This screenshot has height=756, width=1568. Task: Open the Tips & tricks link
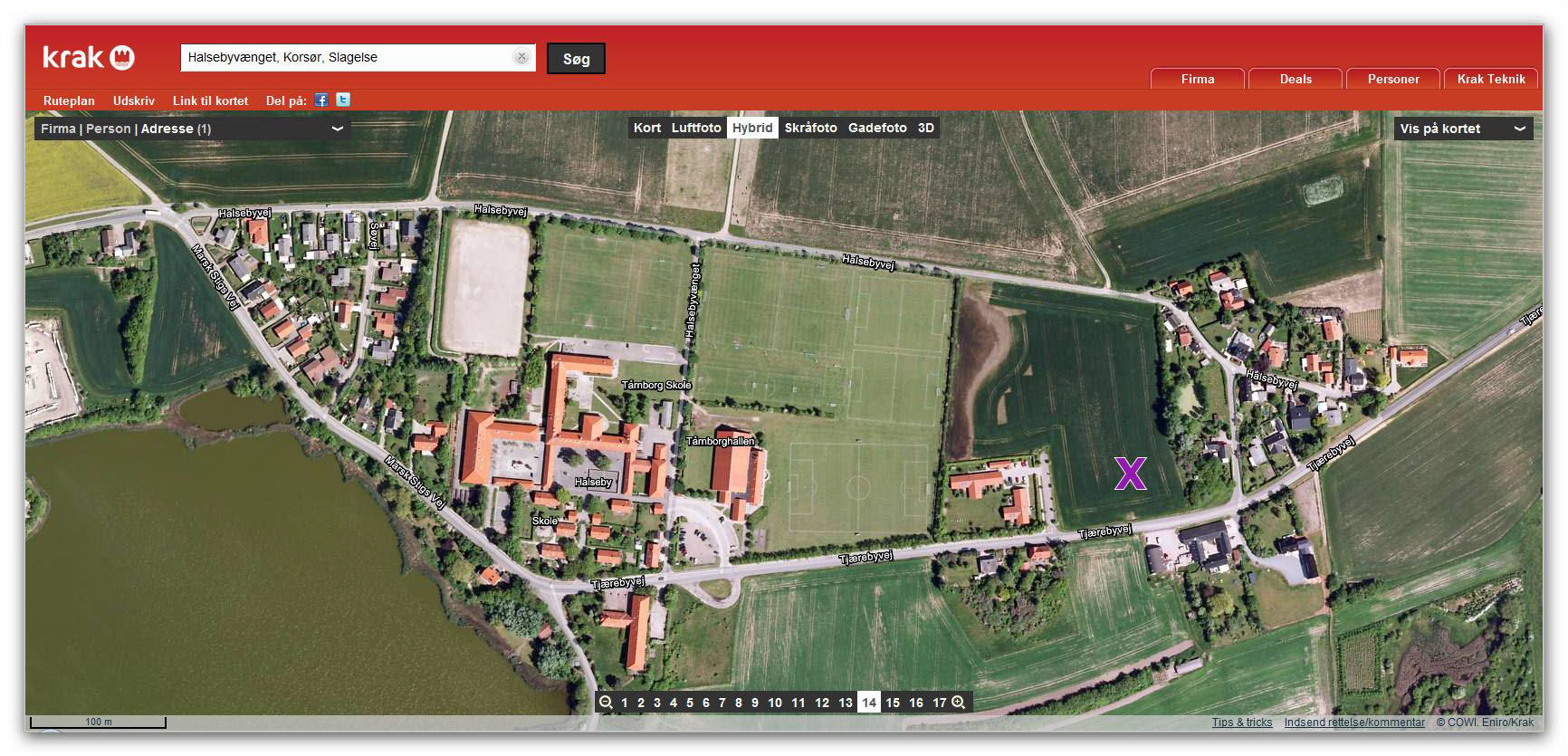click(1241, 723)
